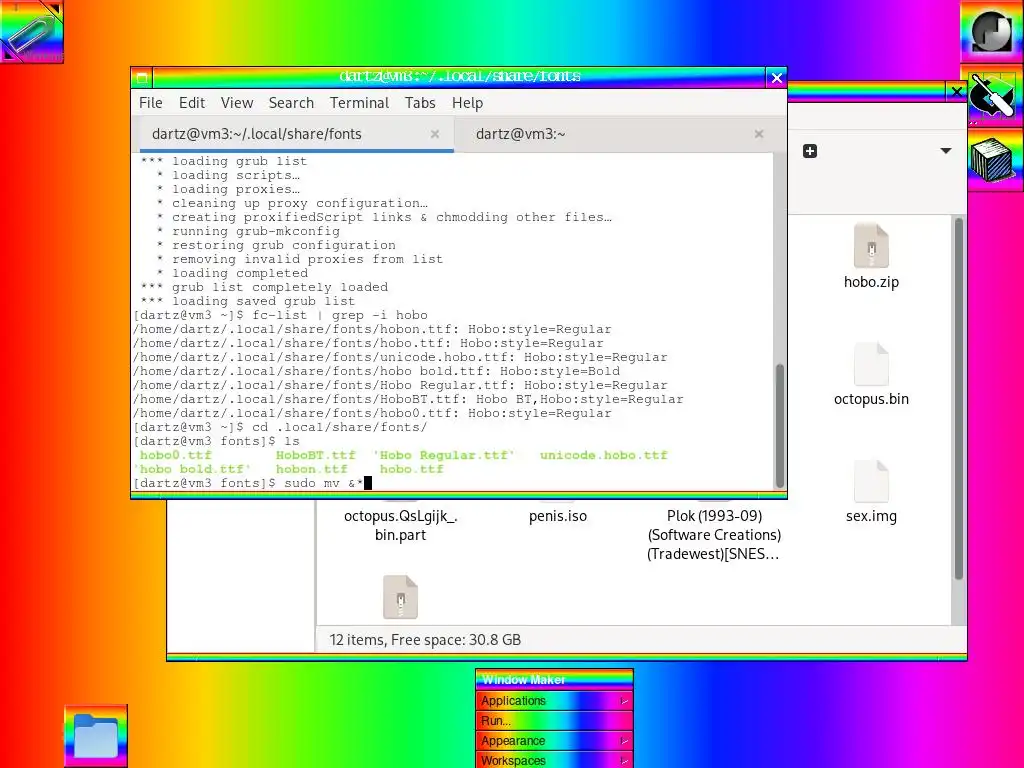Select the hobo.zip file icon

[x=871, y=246]
